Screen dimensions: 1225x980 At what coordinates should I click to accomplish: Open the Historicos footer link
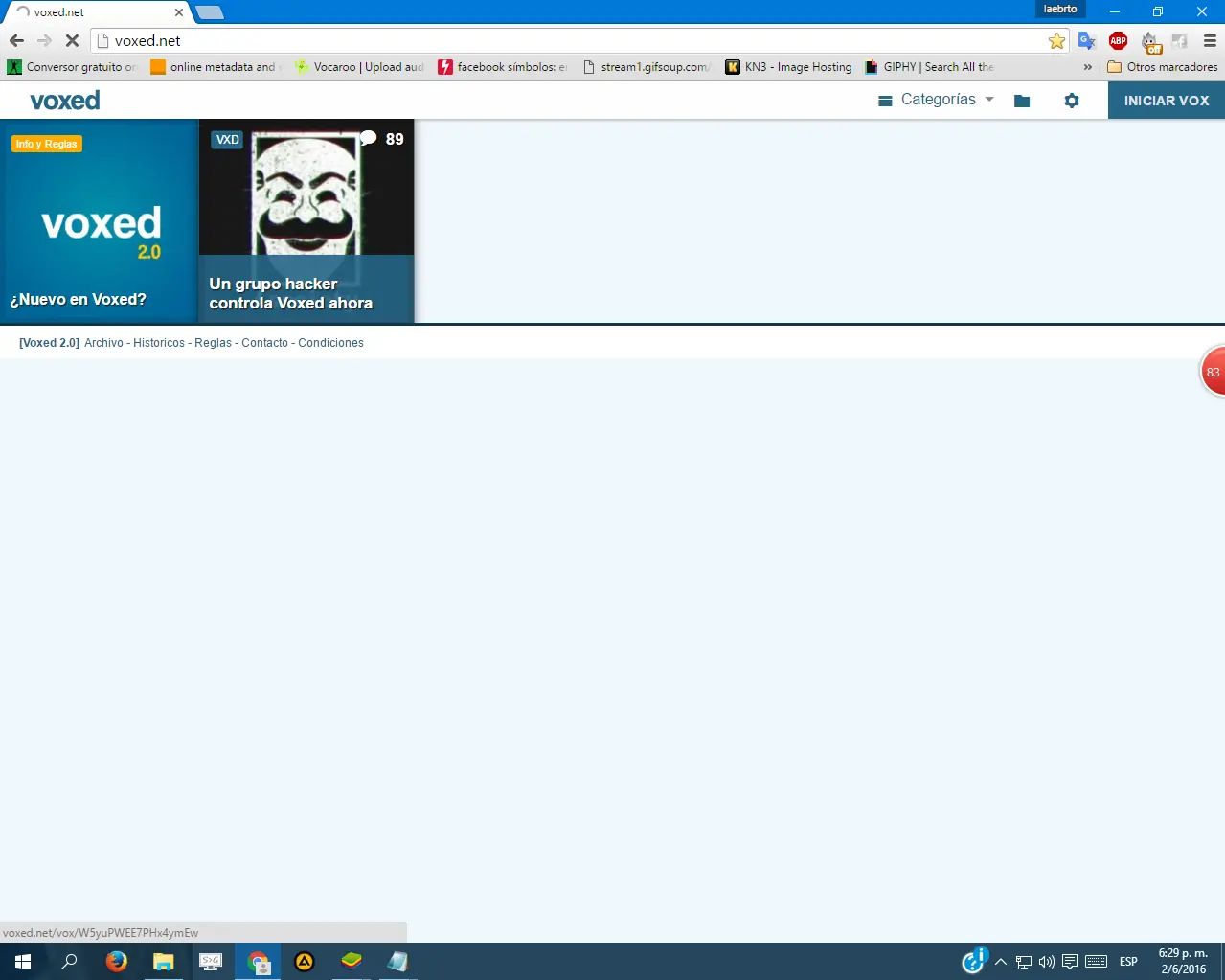coord(159,343)
